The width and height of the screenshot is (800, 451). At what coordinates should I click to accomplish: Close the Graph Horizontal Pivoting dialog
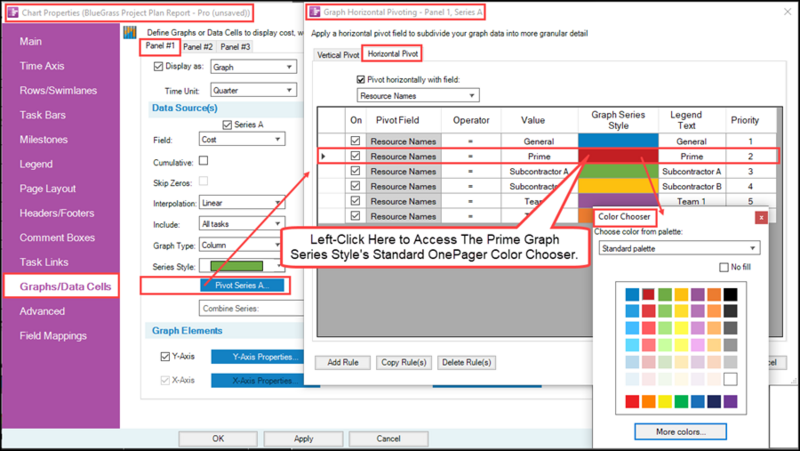787,11
